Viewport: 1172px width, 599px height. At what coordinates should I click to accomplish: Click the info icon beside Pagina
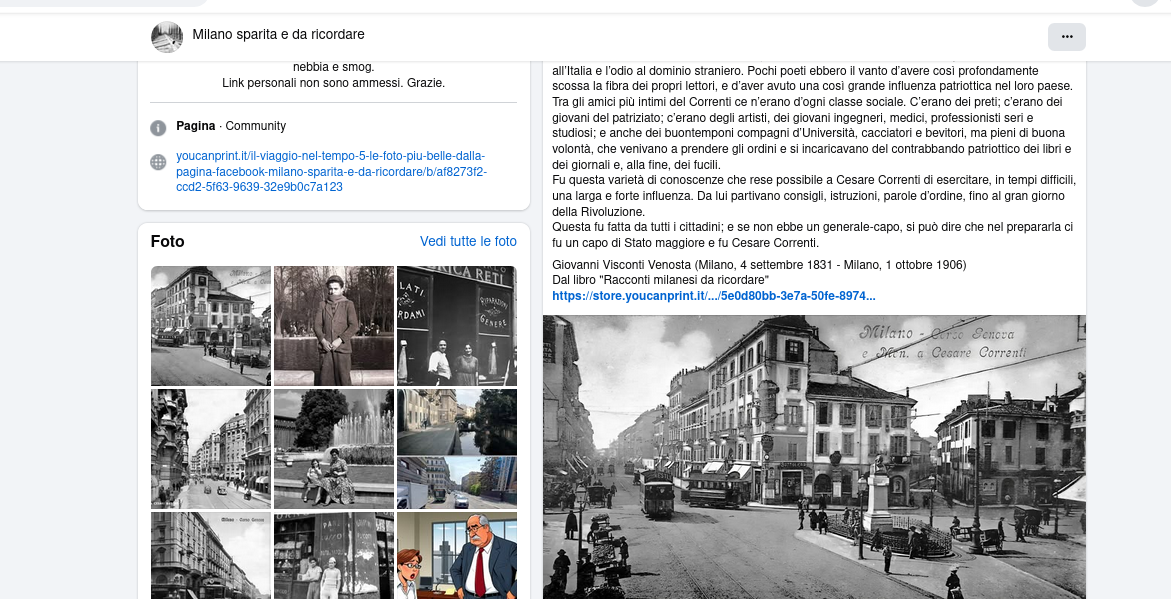point(158,127)
